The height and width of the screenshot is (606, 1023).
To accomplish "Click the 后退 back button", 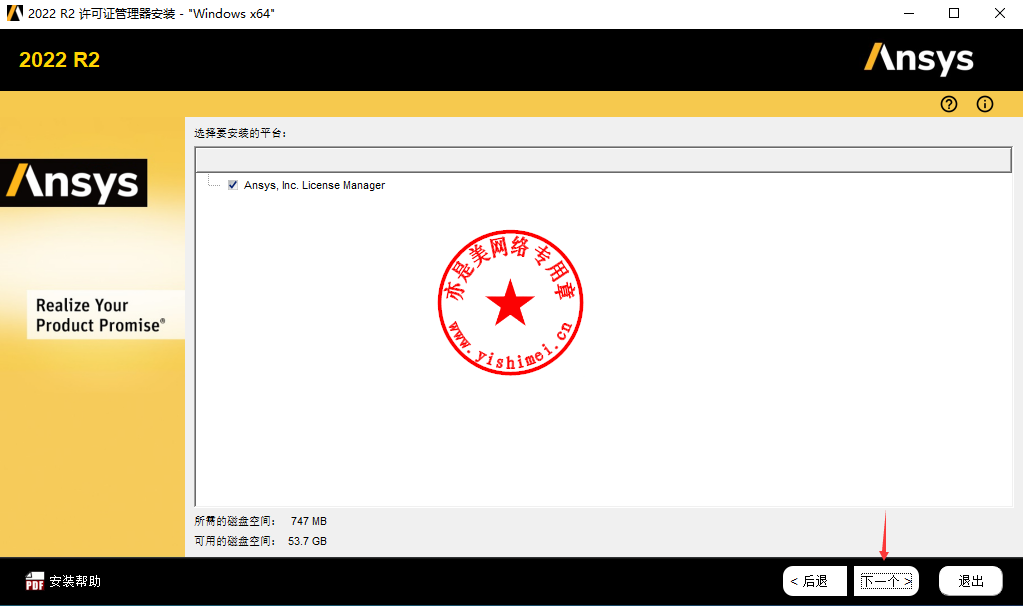I will (x=814, y=581).
